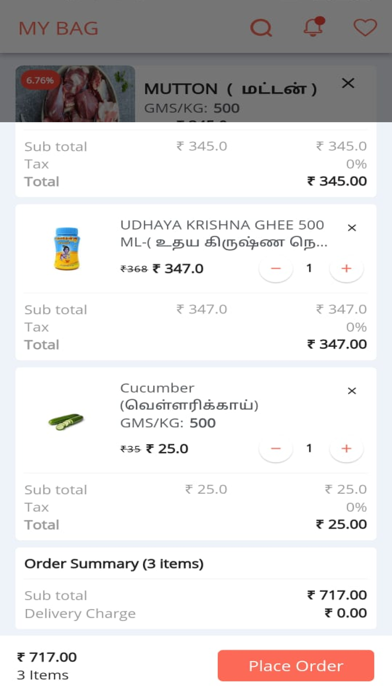392x696 pixels.
Task: Tap the 6.76% discount badge
Action: click(40, 80)
